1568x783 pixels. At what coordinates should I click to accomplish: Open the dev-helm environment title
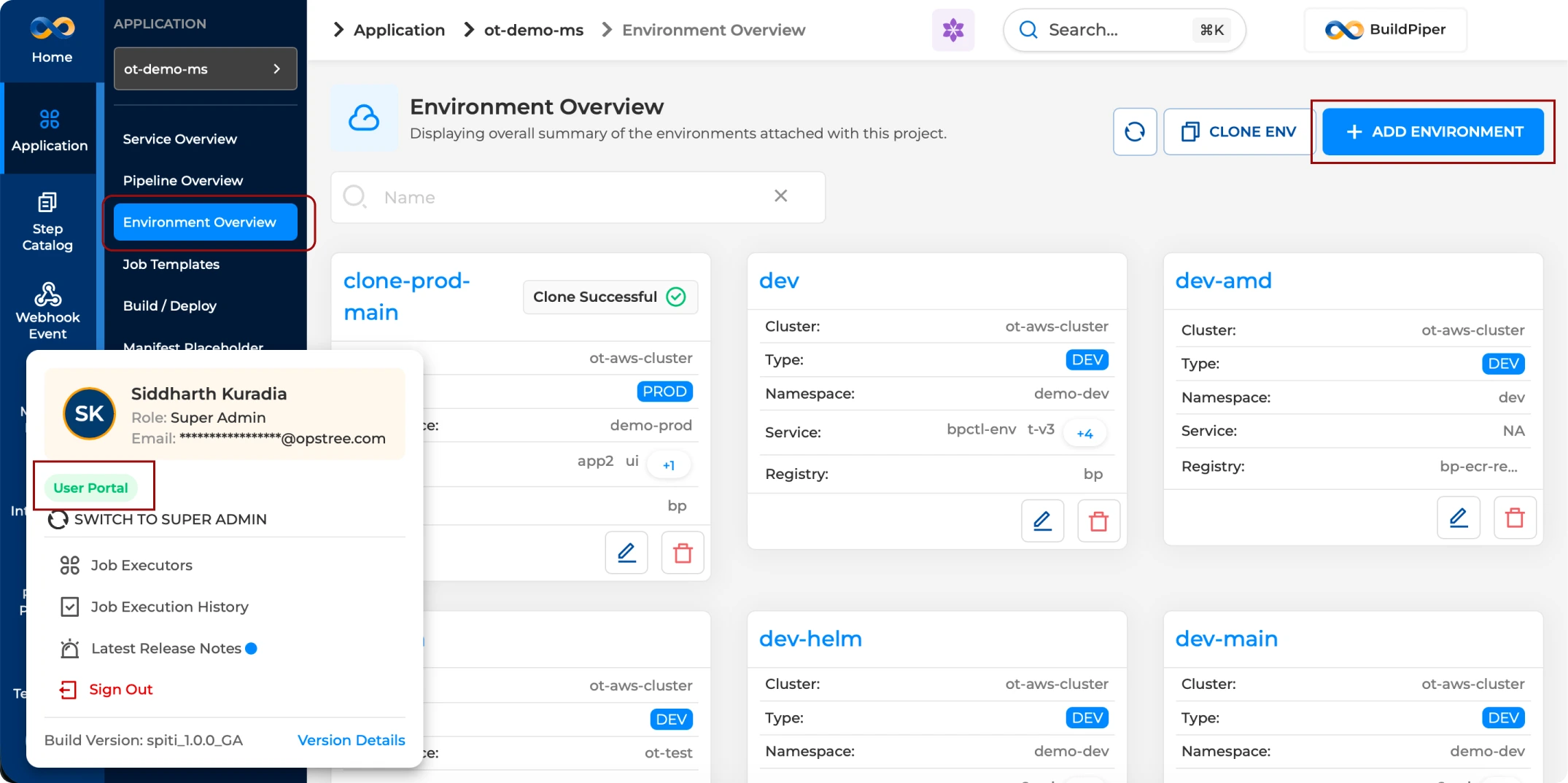810,639
